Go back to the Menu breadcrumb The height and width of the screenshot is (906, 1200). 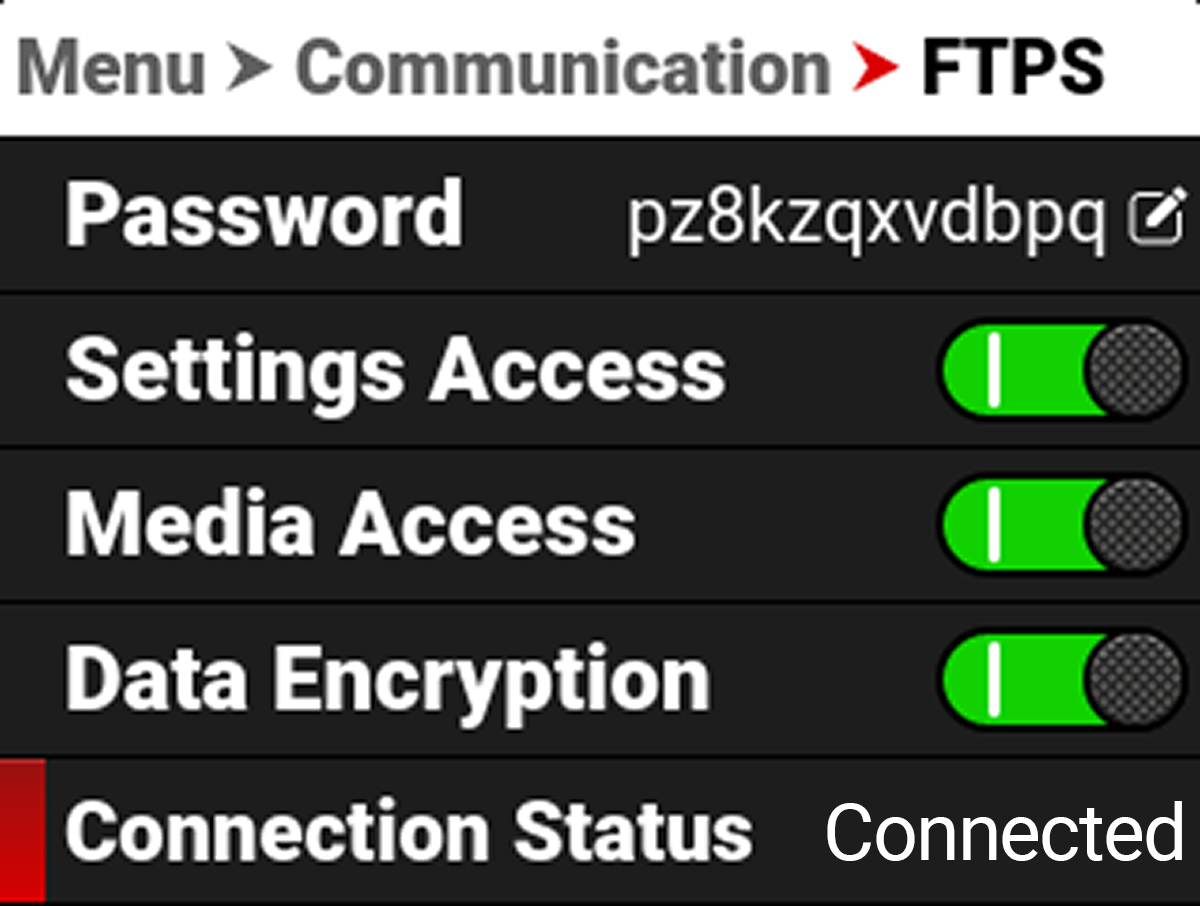pyautogui.click(x=110, y=65)
